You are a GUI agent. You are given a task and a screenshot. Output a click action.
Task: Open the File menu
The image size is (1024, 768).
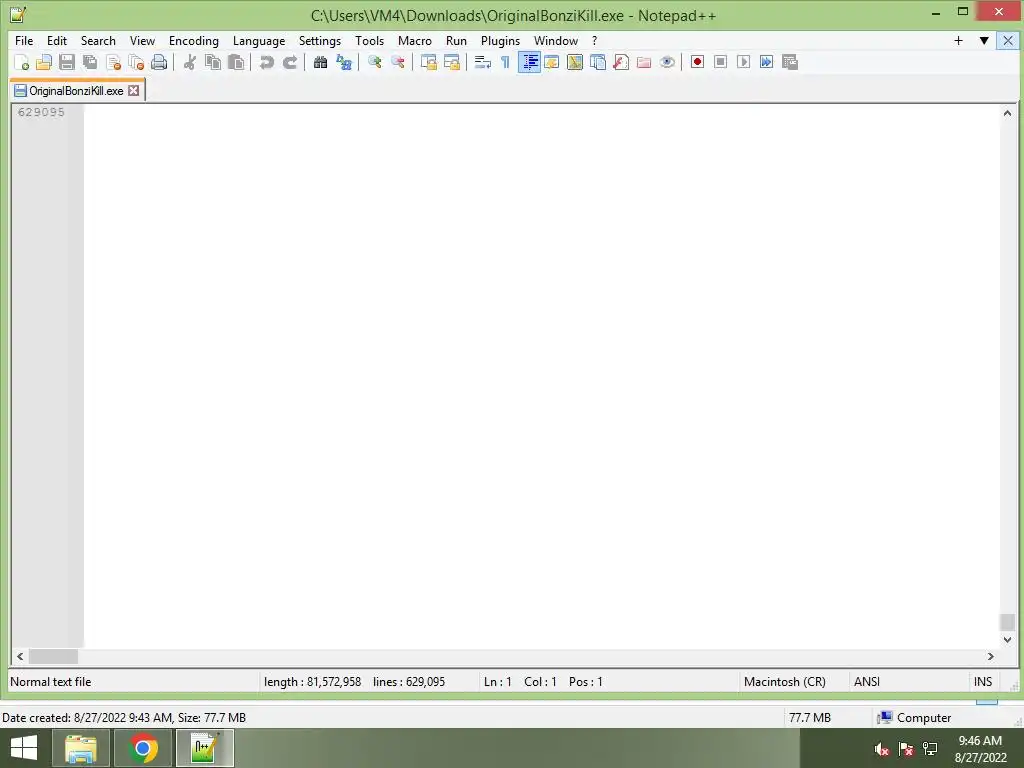click(x=24, y=40)
